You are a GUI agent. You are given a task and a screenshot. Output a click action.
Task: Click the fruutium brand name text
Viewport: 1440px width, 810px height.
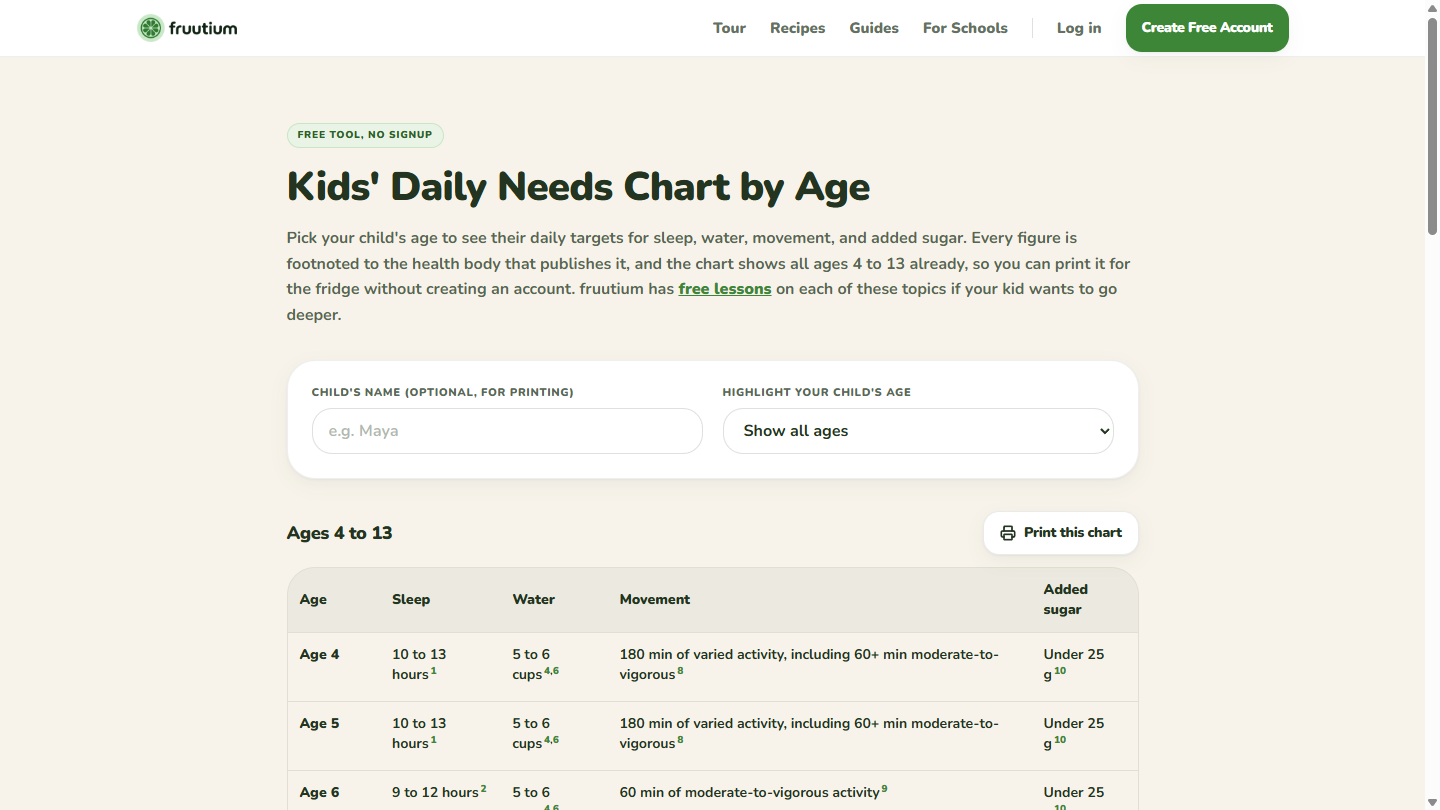[x=204, y=28]
